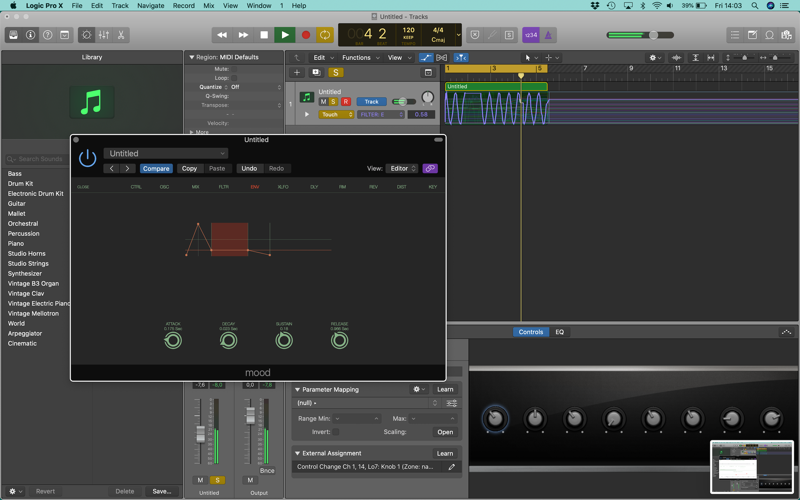Viewport: 800px width, 500px height.
Task: Open the plugin View Editor dropdown
Action: click(402, 168)
